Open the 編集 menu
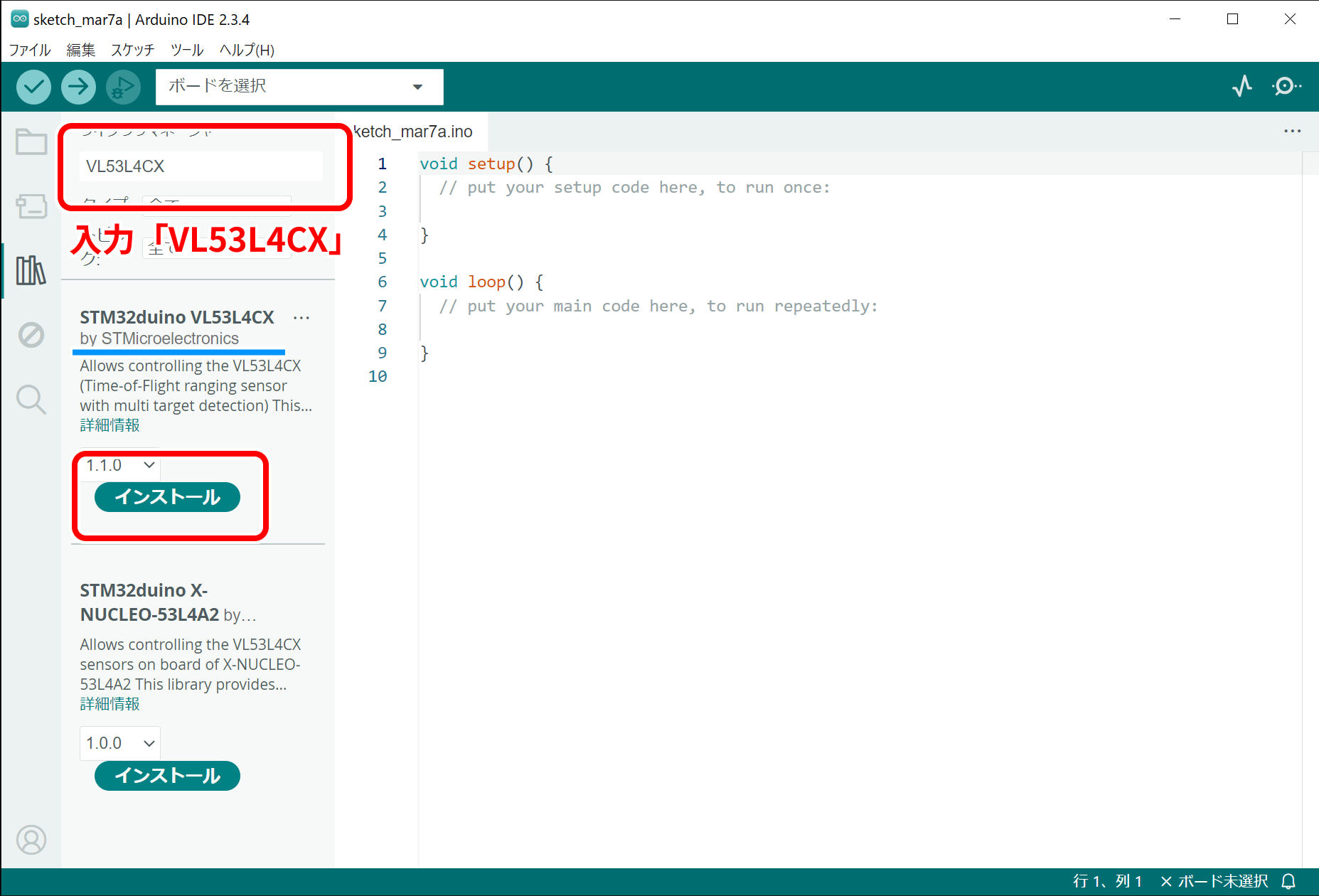 [x=80, y=50]
